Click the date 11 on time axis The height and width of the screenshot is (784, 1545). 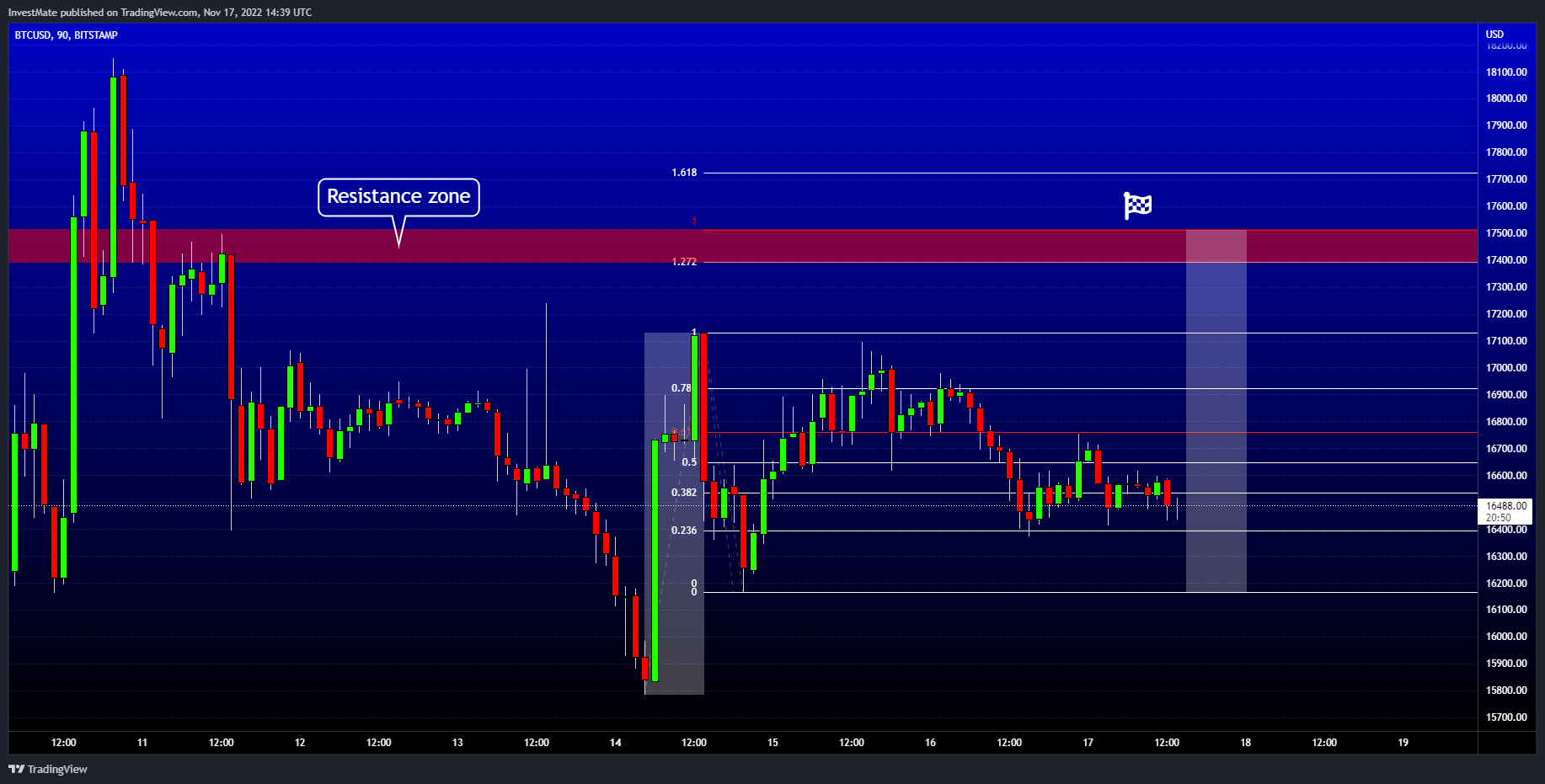pos(142,743)
